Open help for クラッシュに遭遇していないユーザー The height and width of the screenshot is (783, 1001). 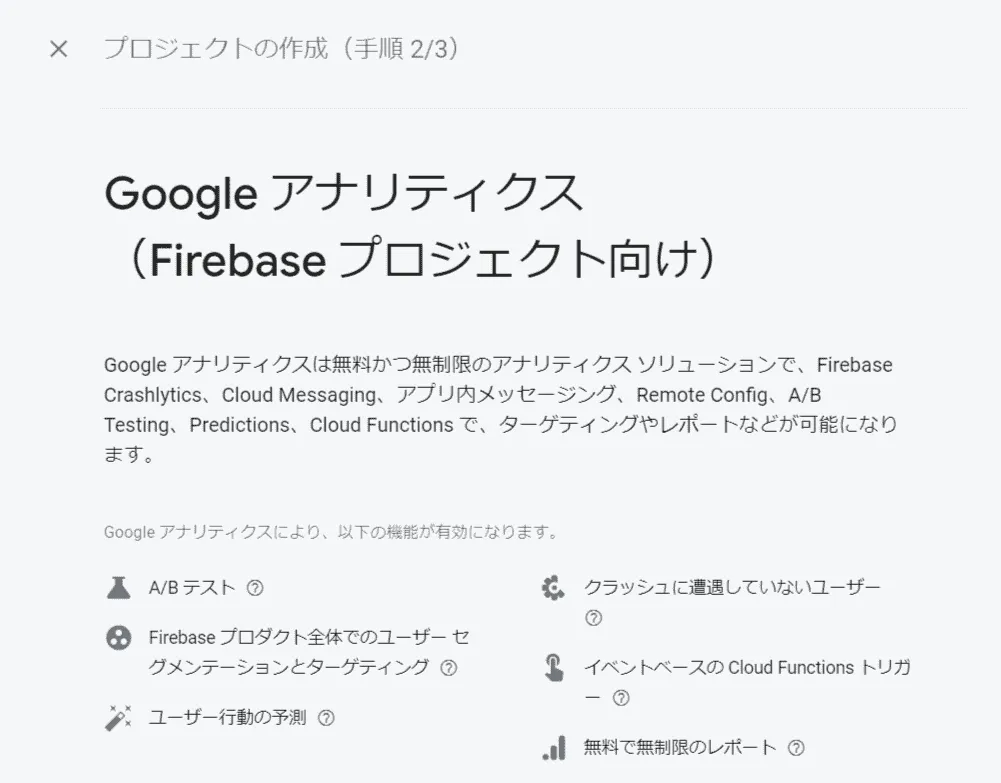point(593,619)
